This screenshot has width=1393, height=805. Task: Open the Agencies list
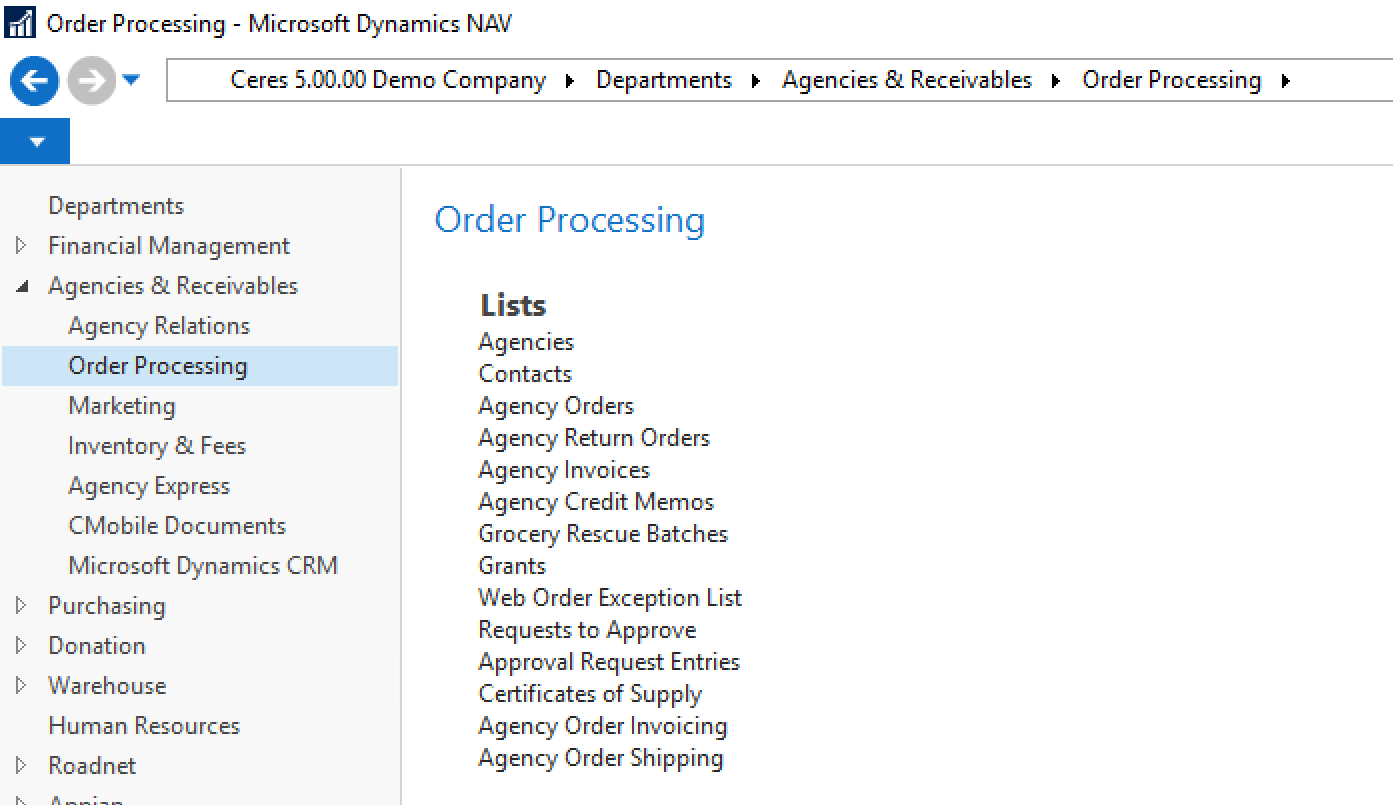(x=525, y=341)
